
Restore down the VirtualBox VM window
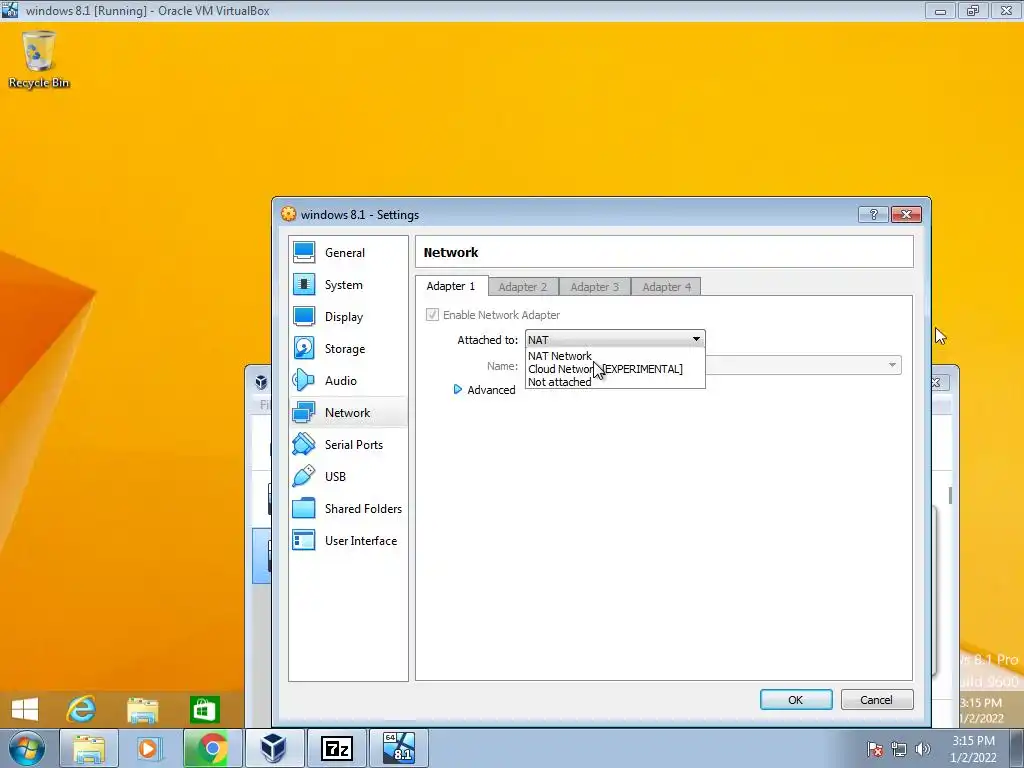(973, 10)
